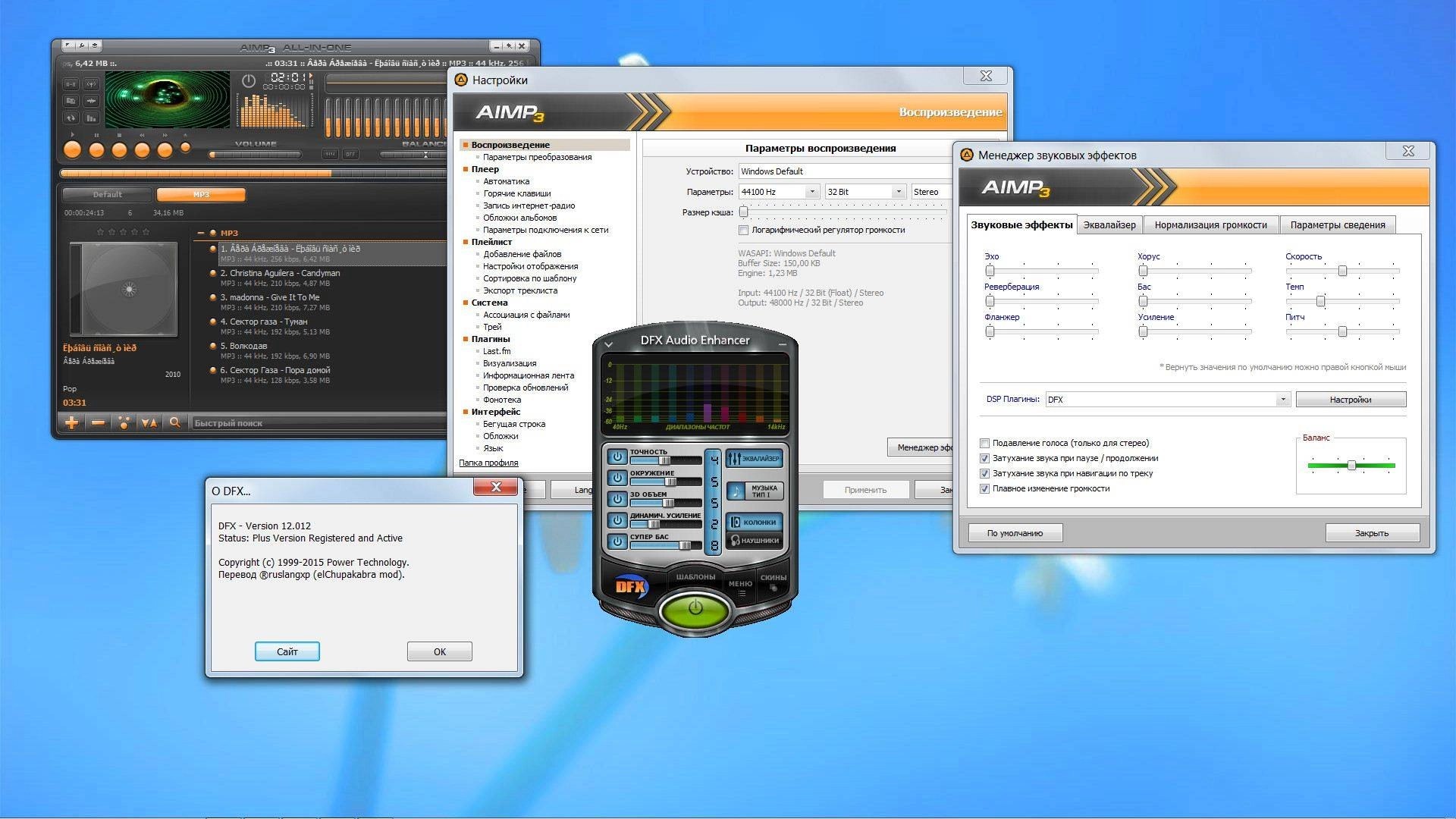Switch to Параметры сведения tab

pos(1337,224)
